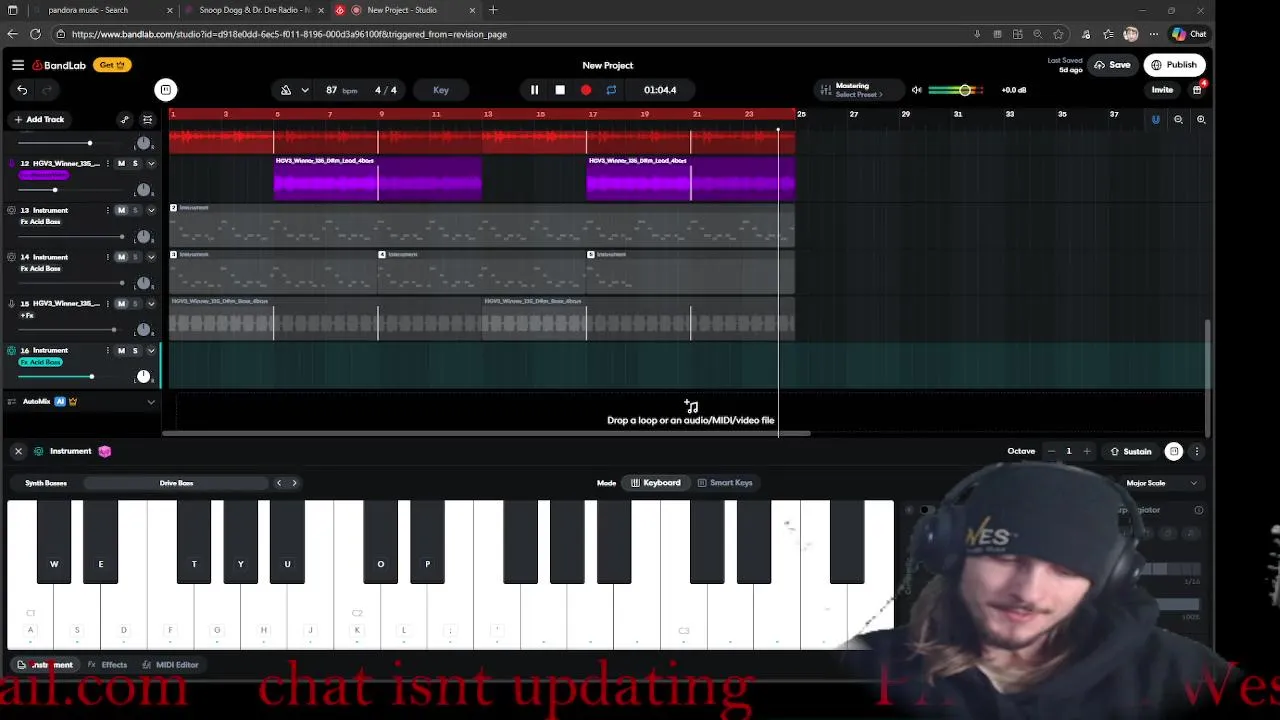Expand track 13 chevron

pos(151,211)
